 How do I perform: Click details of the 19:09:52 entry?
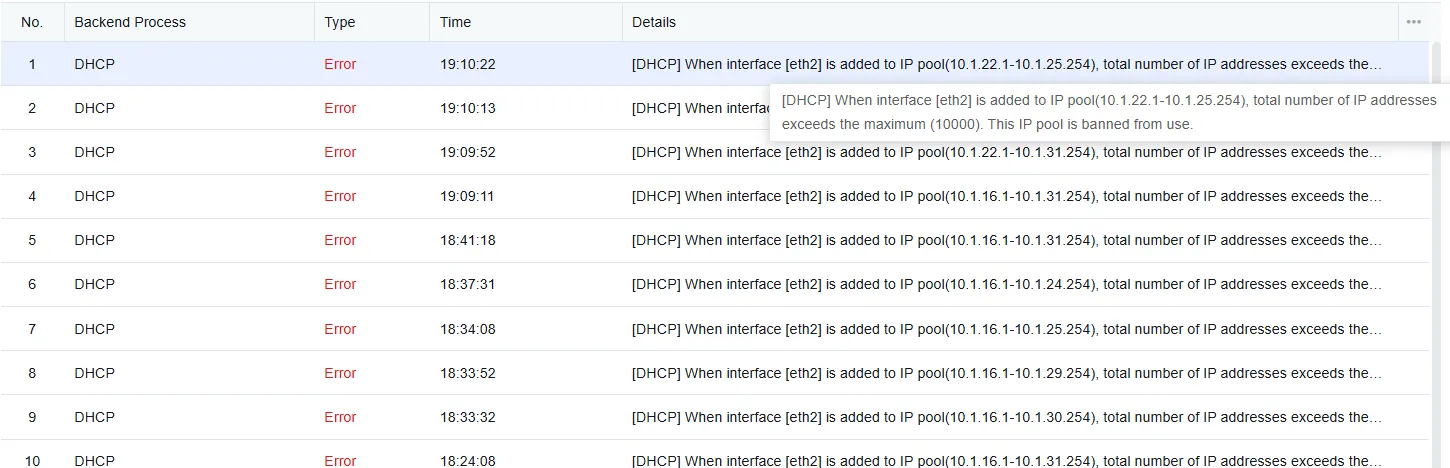[1005, 152]
